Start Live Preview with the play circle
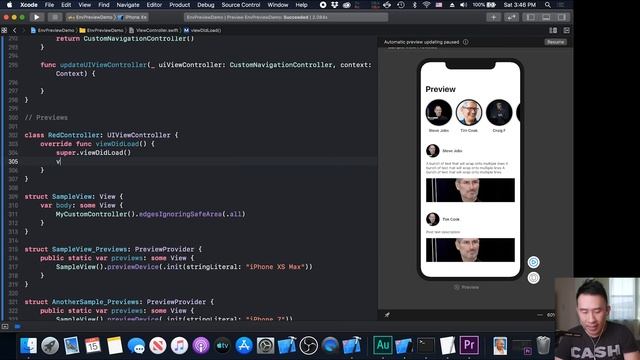The image size is (640, 360). coord(533,262)
